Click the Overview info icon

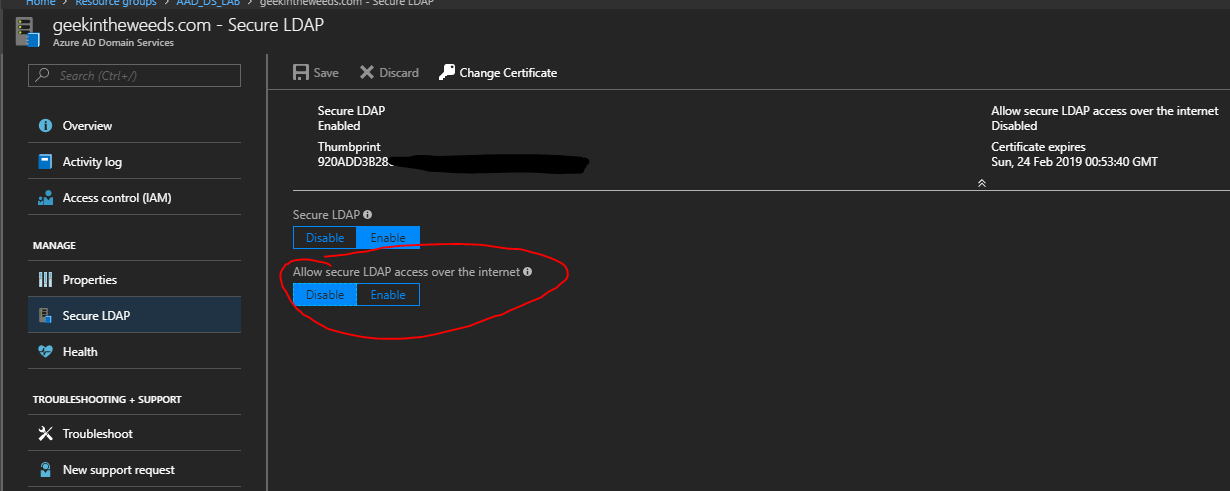pos(45,126)
